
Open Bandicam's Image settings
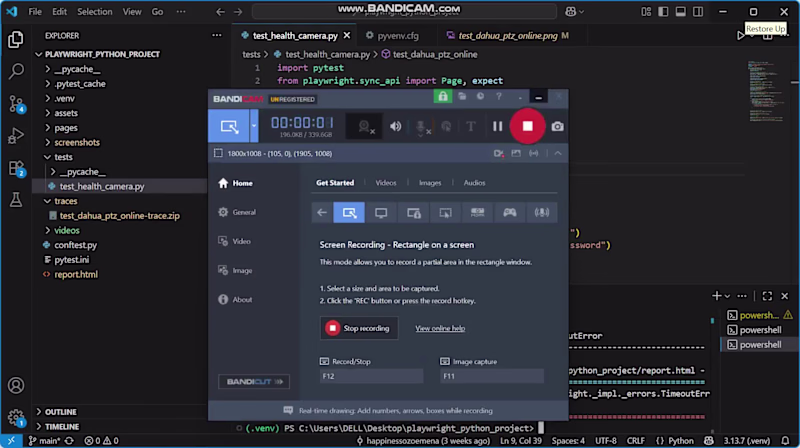[236, 270]
